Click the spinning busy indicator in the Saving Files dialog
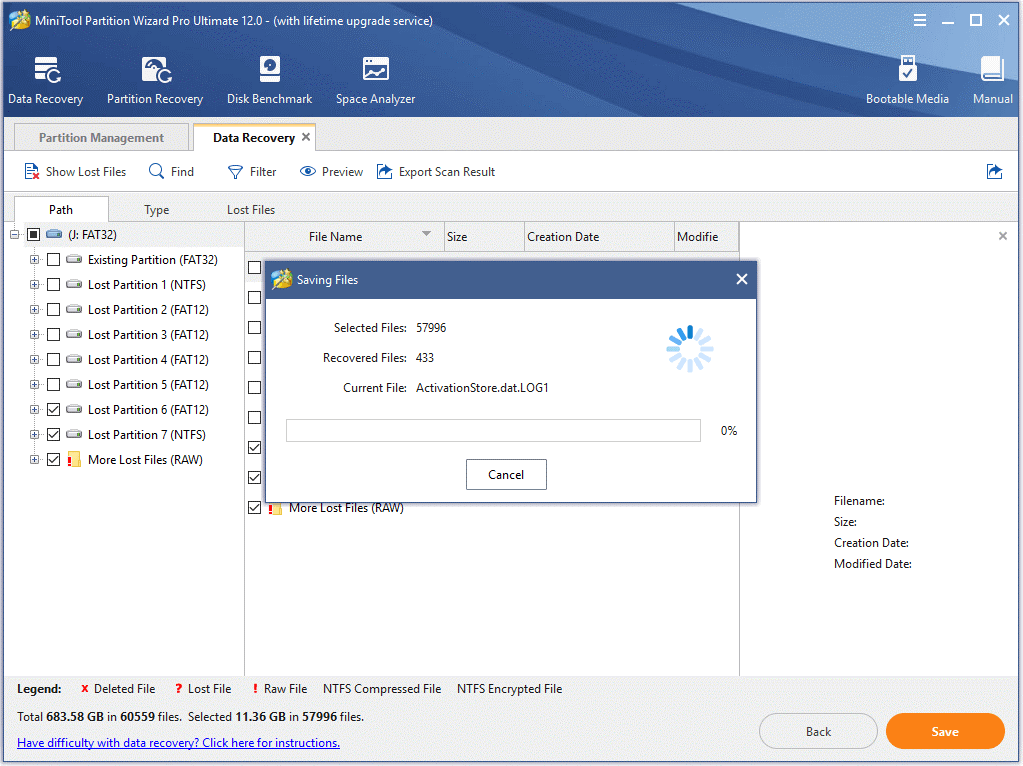 click(x=690, y=349)
